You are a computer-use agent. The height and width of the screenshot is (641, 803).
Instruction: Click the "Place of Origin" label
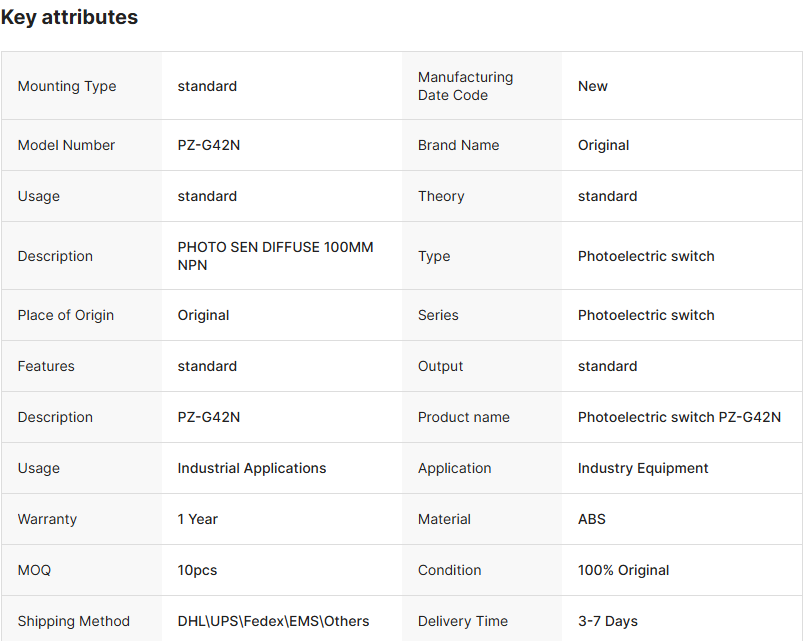[x=66, y=315]
